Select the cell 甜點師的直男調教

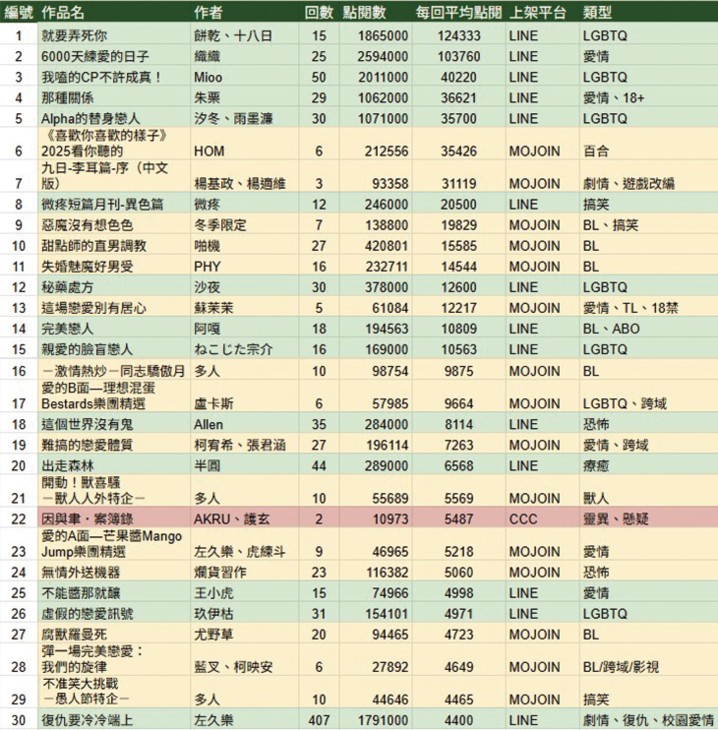coord(94,246)
